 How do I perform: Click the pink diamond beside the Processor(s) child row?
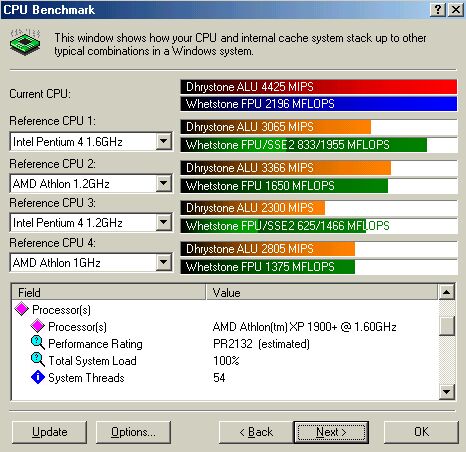click(x=38, y=326)
